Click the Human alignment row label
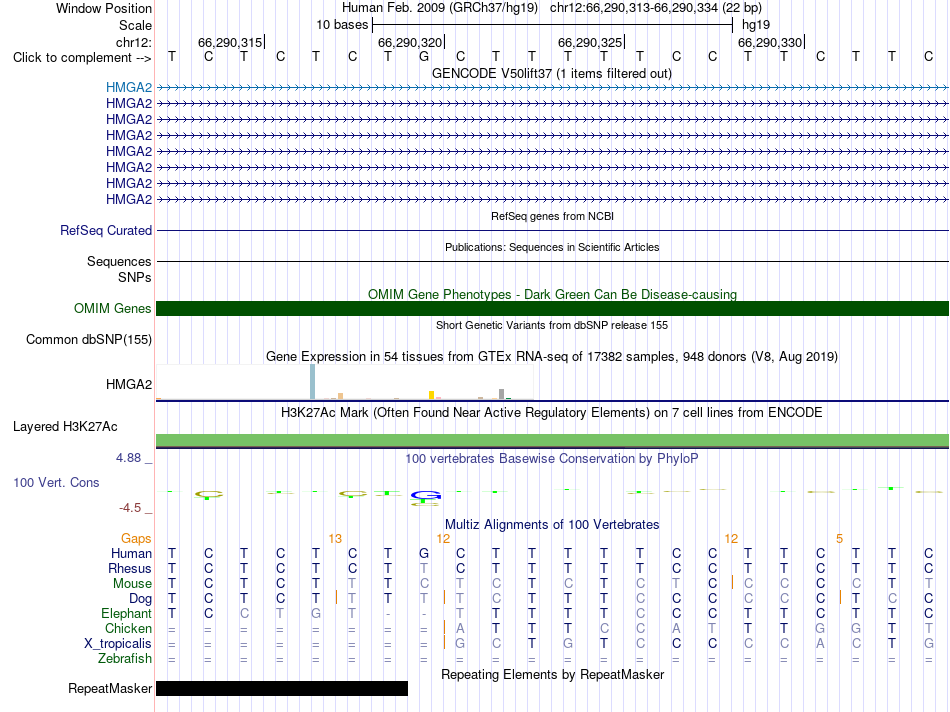Viewport: 950px width, 712px height. click(x=131, y=553)
